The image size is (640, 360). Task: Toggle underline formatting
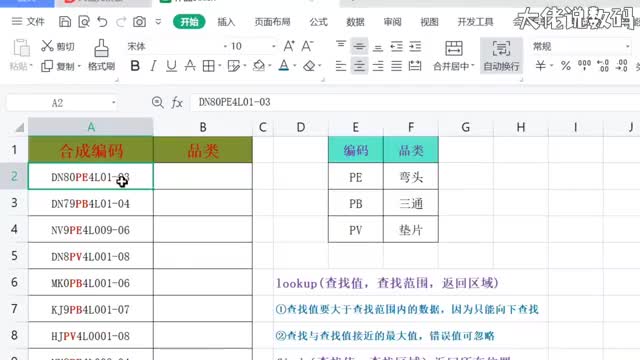tap(171, 66)
